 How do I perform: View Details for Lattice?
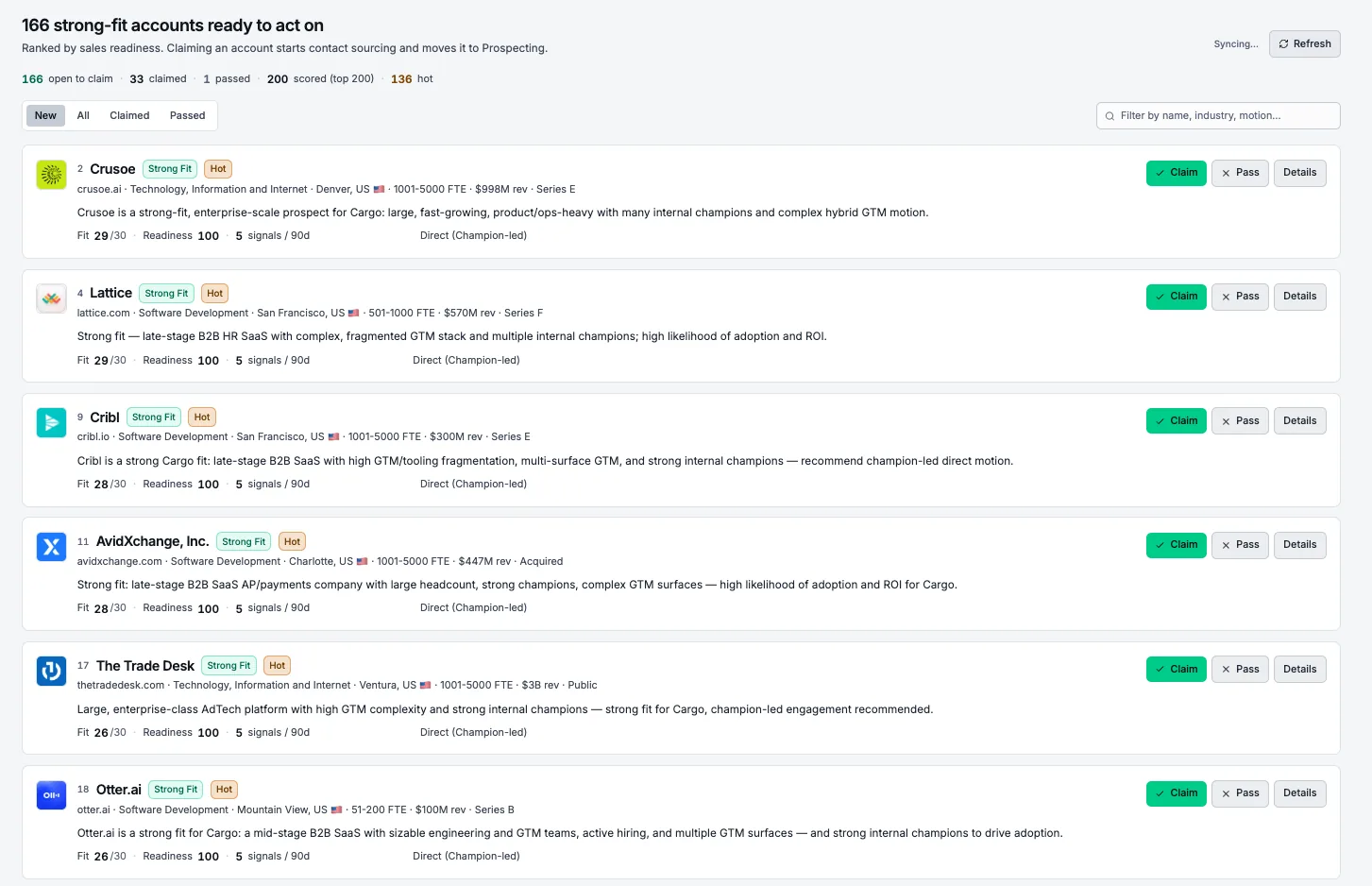pos(1299,297)
